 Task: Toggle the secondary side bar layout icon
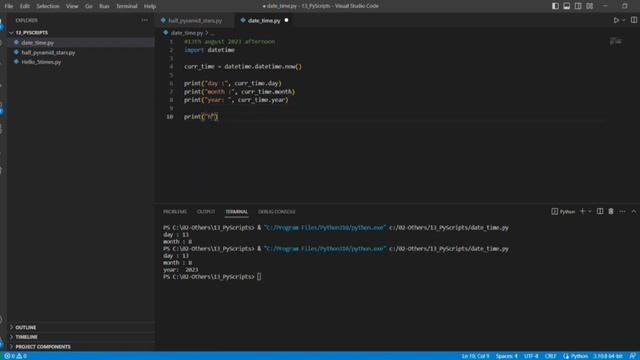[x=578, y=6]
